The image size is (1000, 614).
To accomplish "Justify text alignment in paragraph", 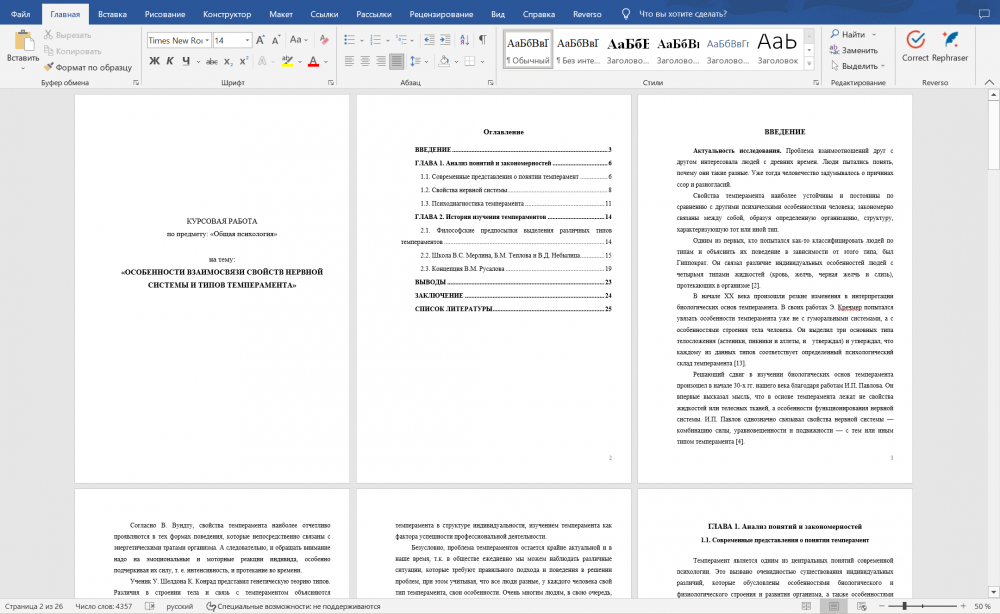I will coord(396,61).
